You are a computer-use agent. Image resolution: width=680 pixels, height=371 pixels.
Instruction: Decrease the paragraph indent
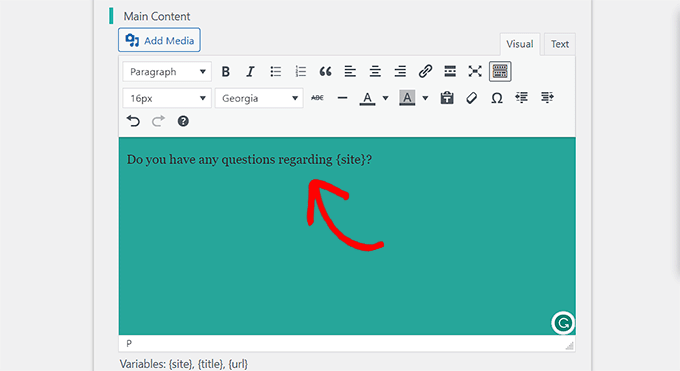[x=521, y=98]
